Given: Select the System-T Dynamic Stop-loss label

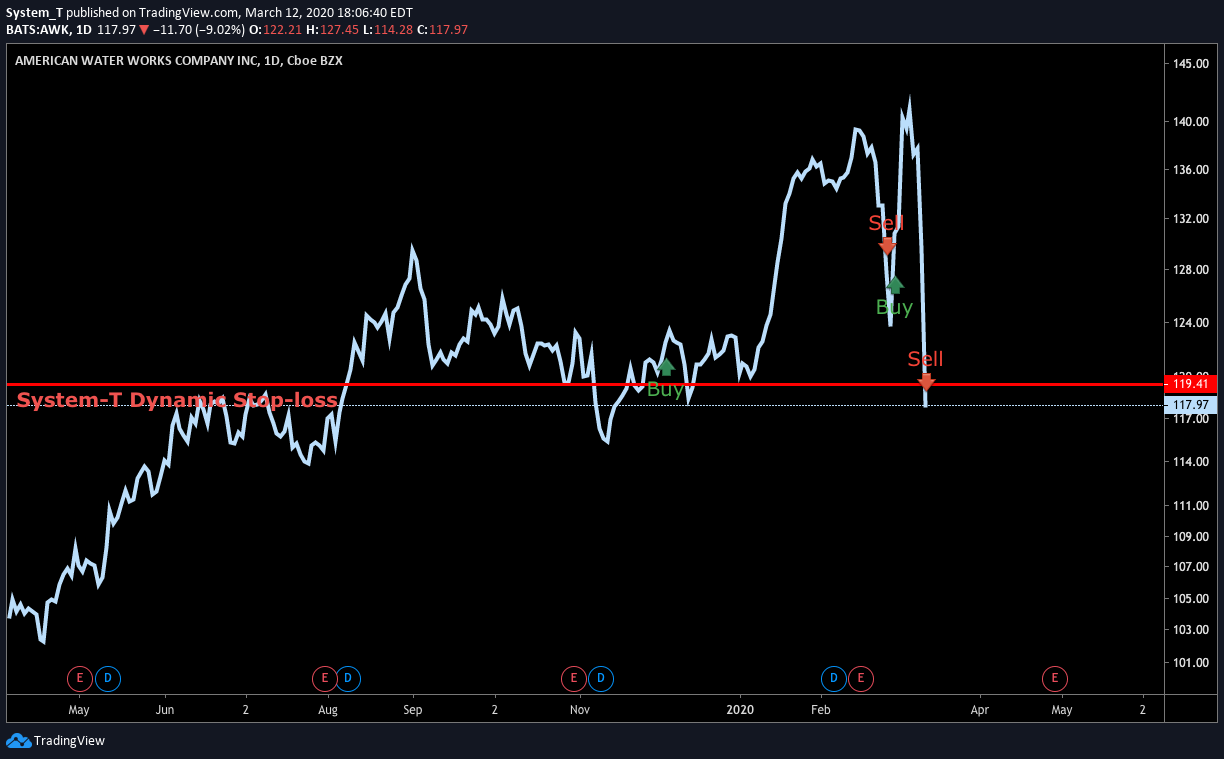Looking at the screenshot, I should (x=177, y=401).
